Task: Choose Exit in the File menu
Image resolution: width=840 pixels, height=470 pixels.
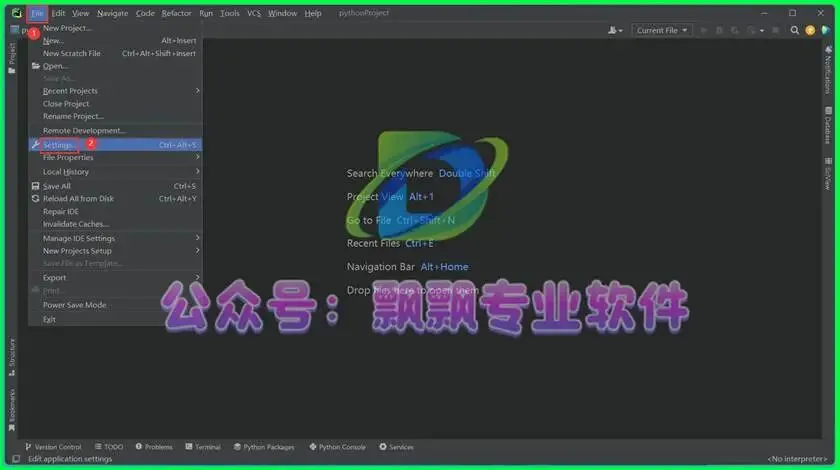Action: (115, 319)
